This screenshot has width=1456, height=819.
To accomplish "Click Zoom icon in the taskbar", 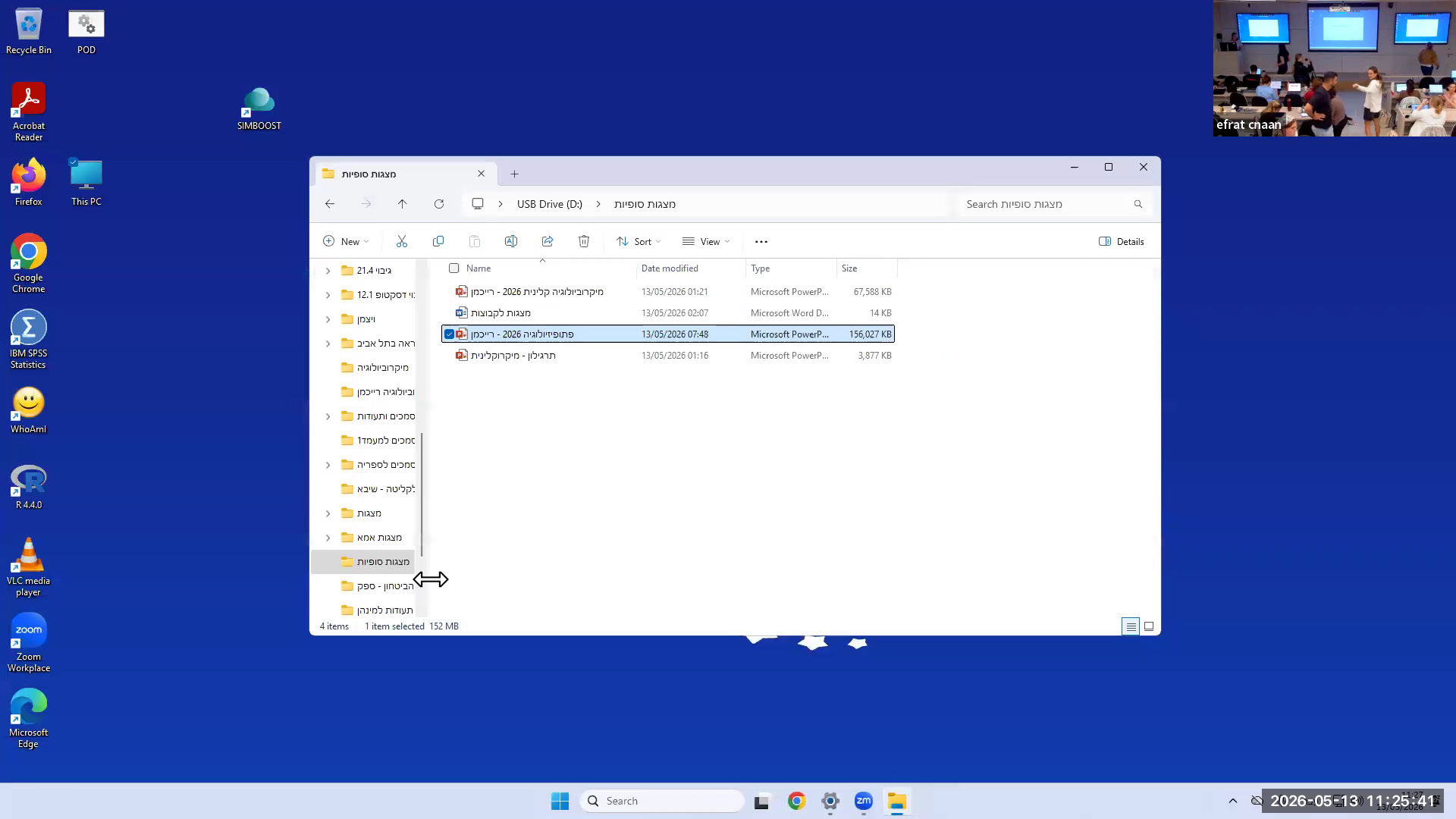I will click(x=864, y=801).
